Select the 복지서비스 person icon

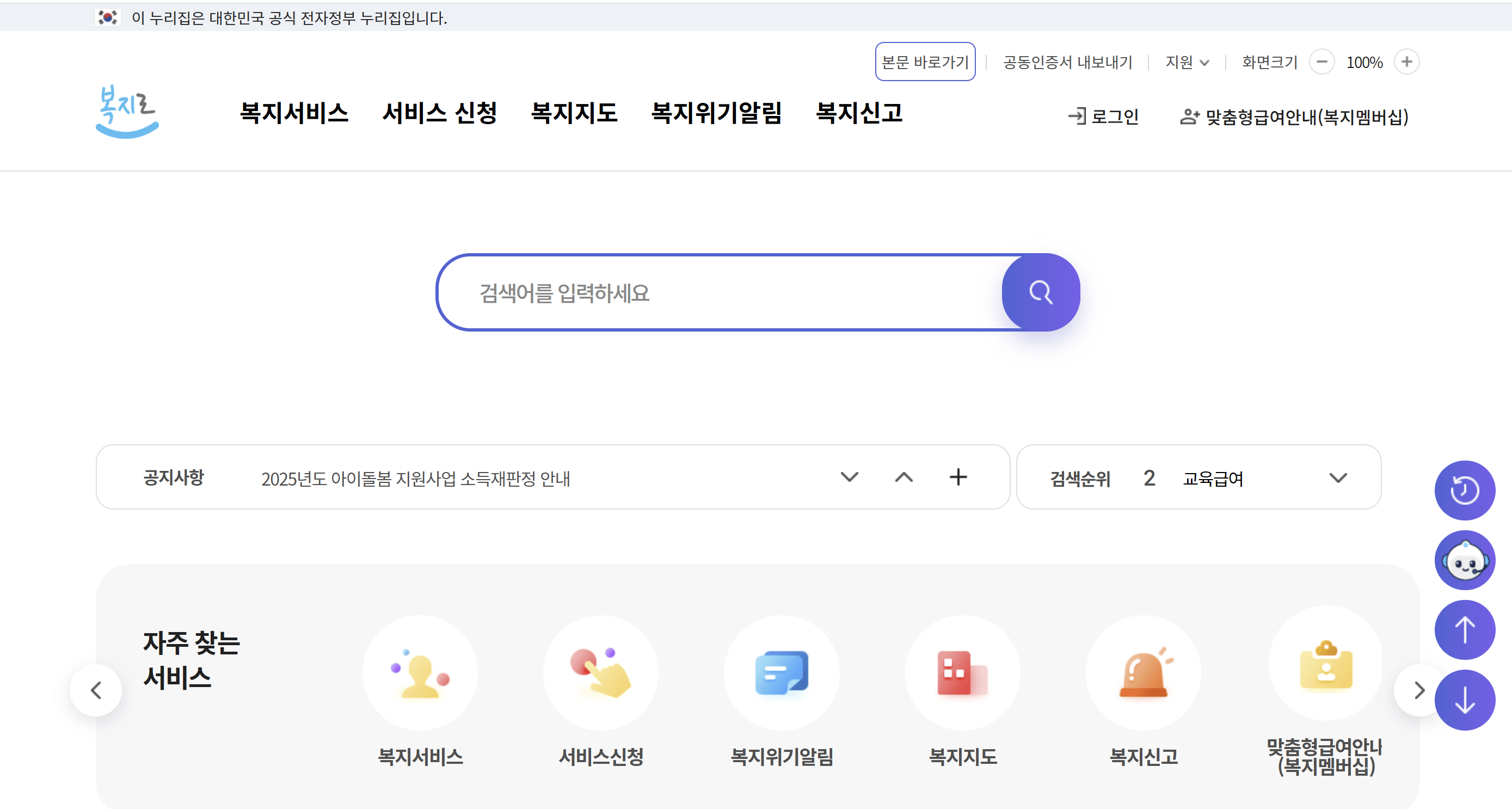tap(420, 673)
